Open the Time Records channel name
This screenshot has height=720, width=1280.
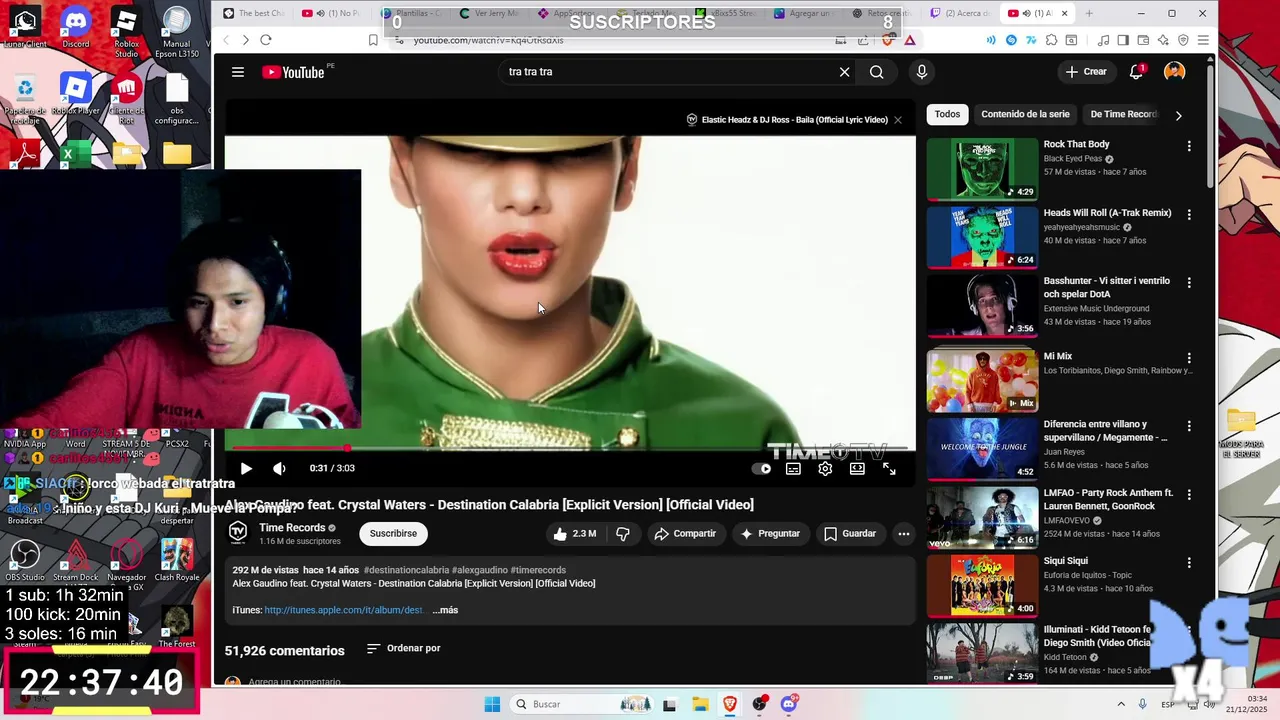coord(292,528)
